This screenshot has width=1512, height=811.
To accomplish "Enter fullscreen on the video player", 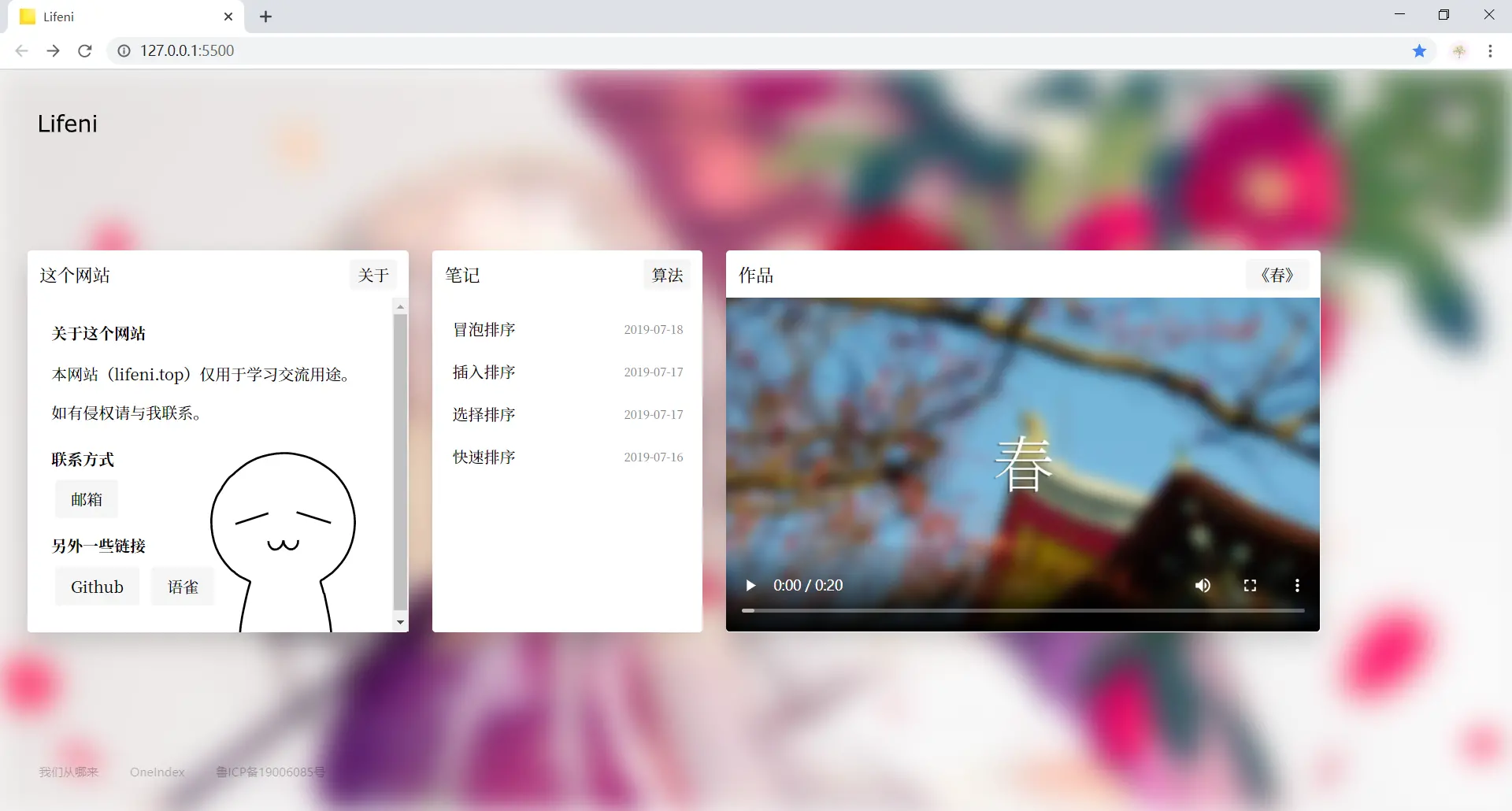I will [x=1249, y=585].
